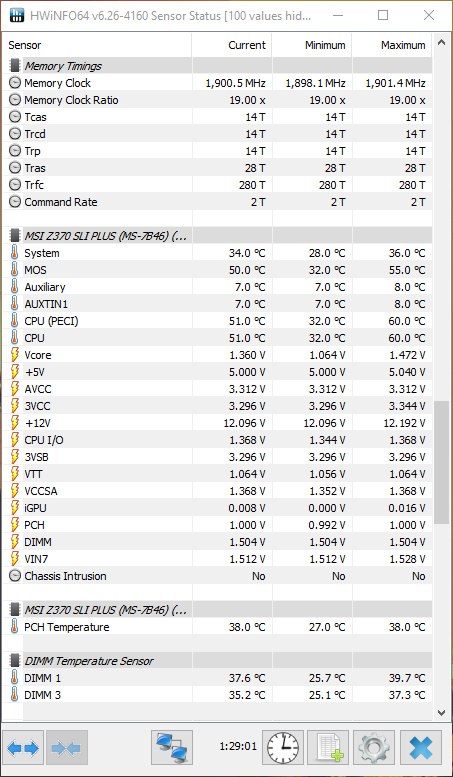Click the logging sheet with plus icon
Screen dimensions: 453x777
(328, 747)
